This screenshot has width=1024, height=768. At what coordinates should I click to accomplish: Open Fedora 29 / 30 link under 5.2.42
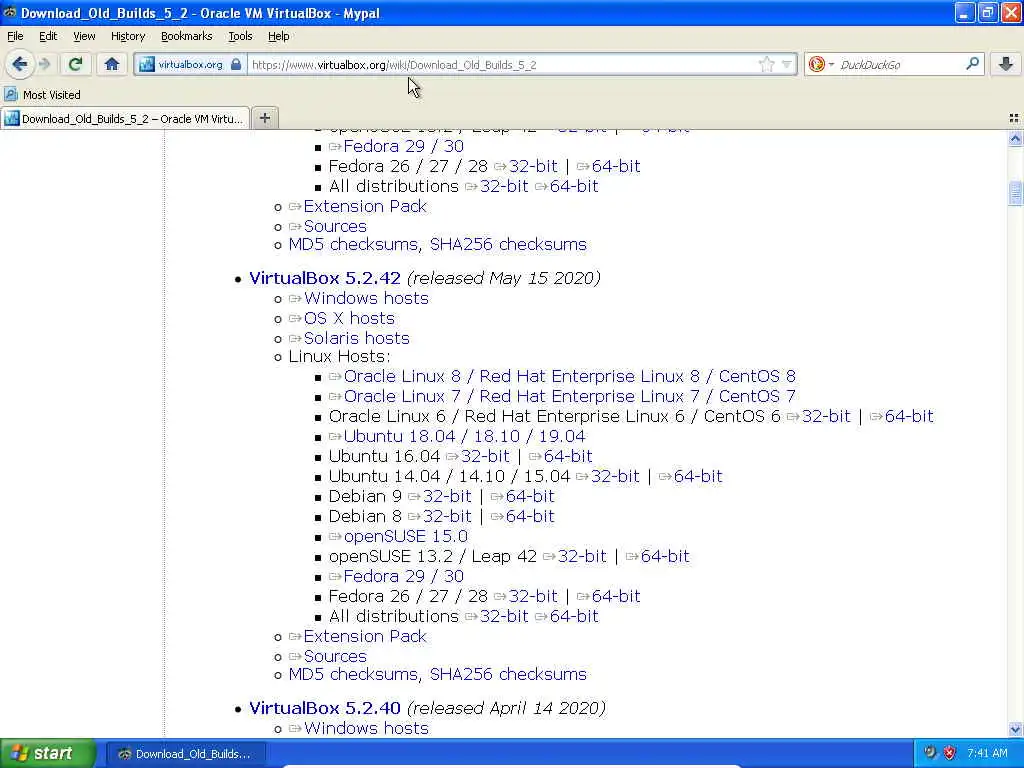pyautogui.click(x=404, y=577)
